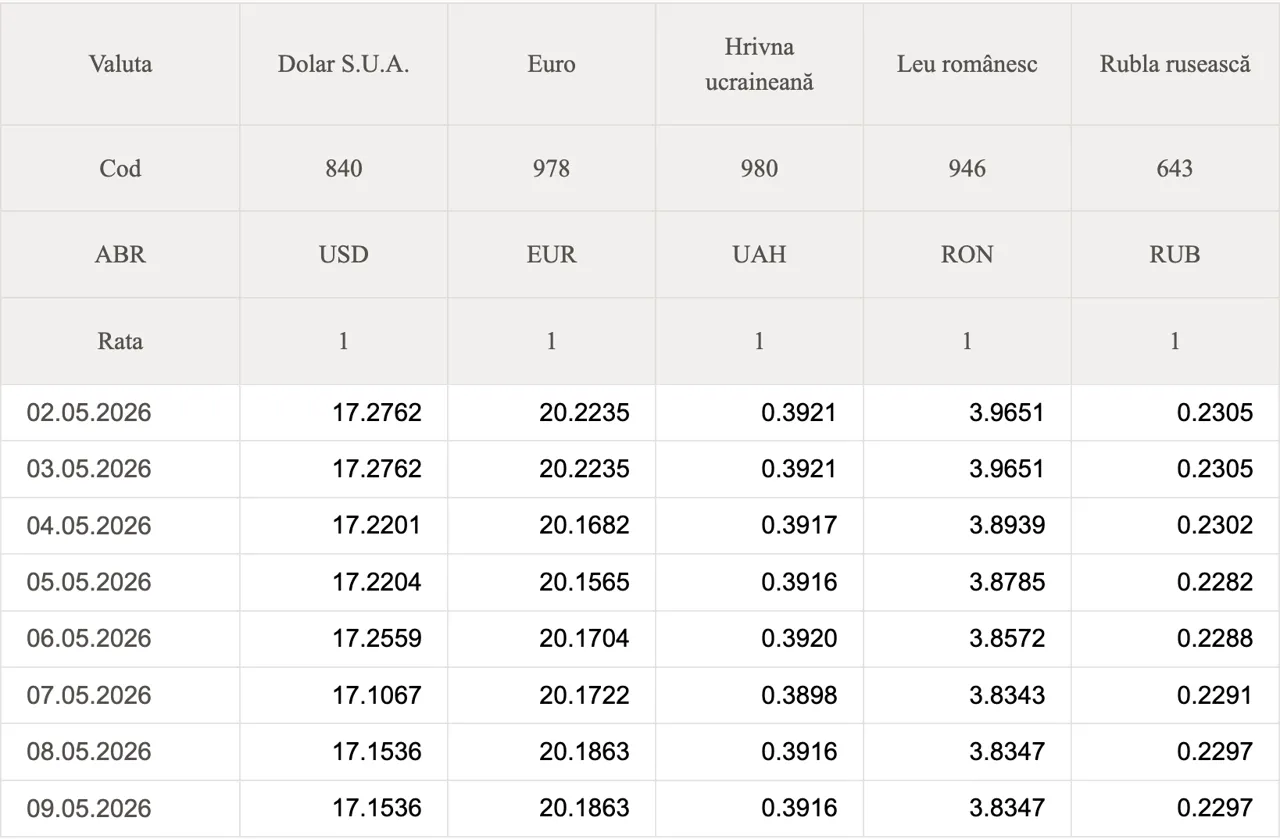1280x839 pixels.
Task: Click the Dolar S.U.A. column header
Action: tap(343, 64)
